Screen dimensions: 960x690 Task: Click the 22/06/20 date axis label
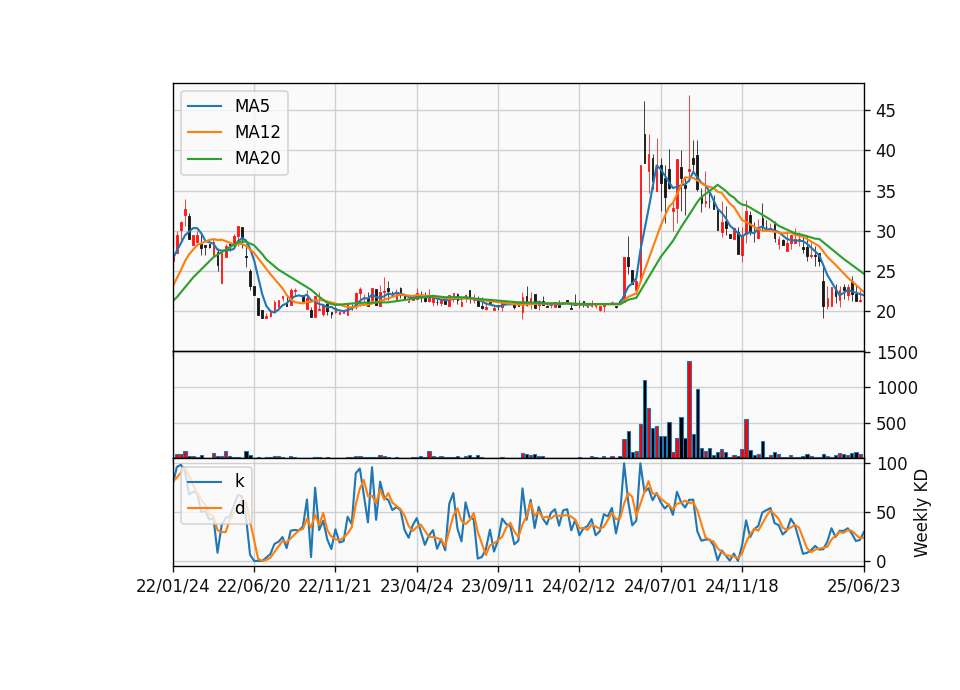254,587
